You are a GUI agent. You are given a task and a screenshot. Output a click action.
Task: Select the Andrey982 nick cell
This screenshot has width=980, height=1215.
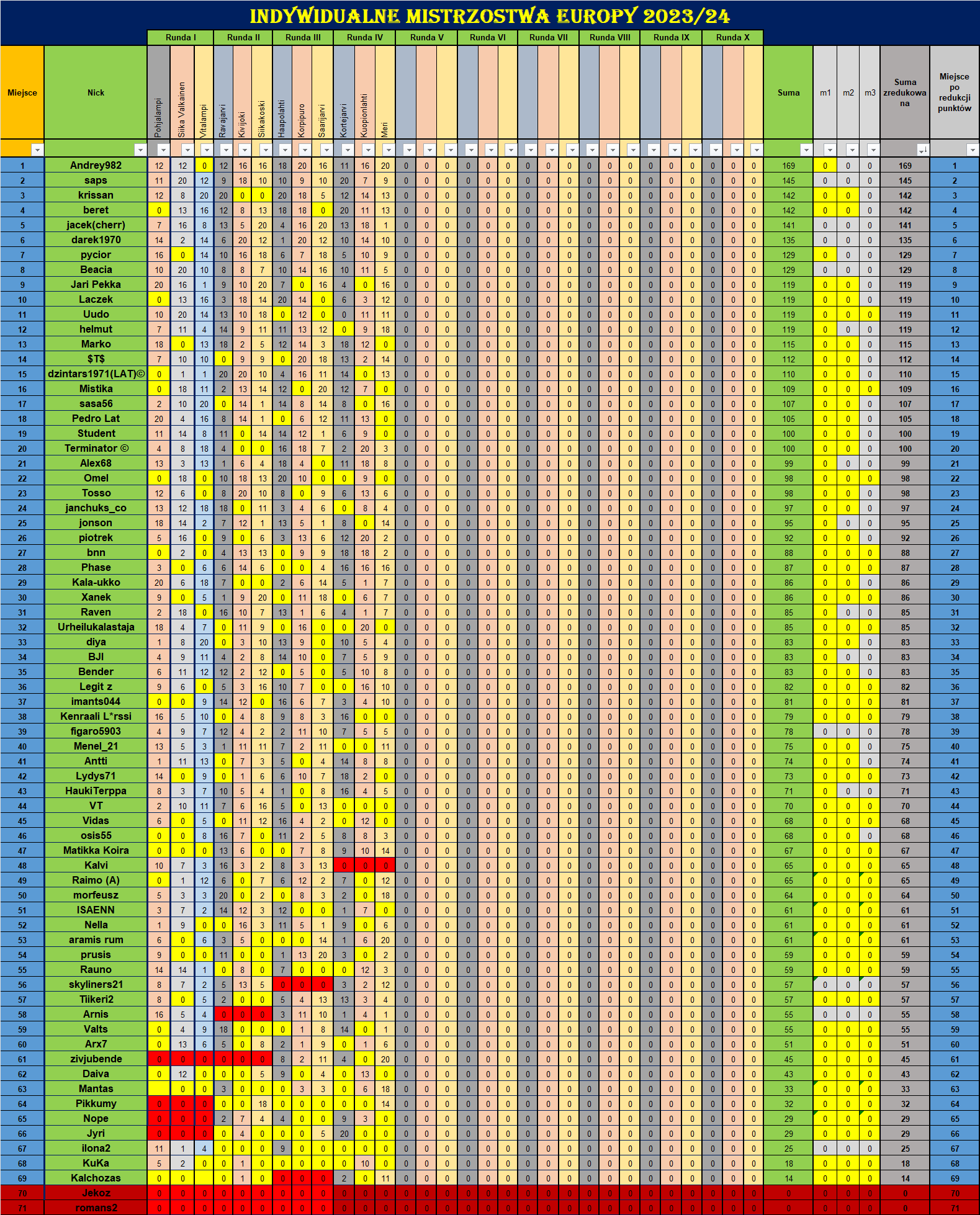(96, 165)
